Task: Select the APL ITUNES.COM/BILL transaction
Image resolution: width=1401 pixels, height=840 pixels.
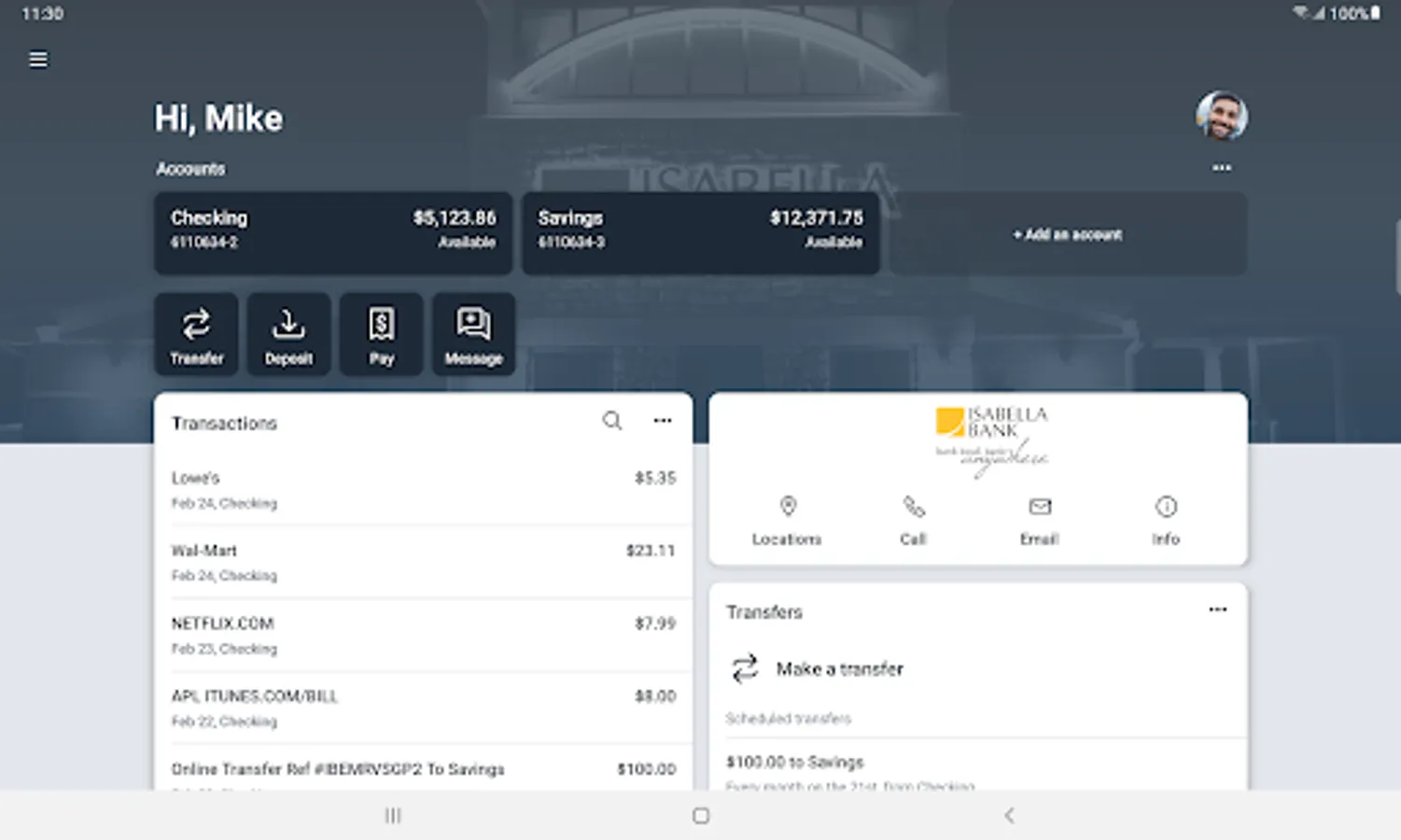Action: pyautogui.click(x=423, y=707)
